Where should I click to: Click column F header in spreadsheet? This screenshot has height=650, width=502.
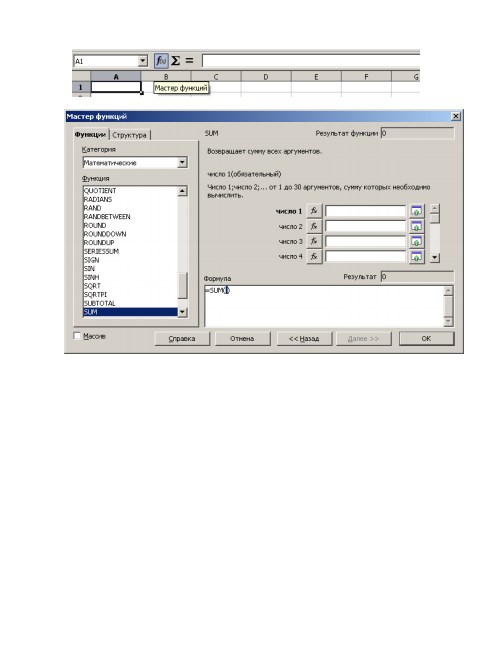(x=366, y=77)
